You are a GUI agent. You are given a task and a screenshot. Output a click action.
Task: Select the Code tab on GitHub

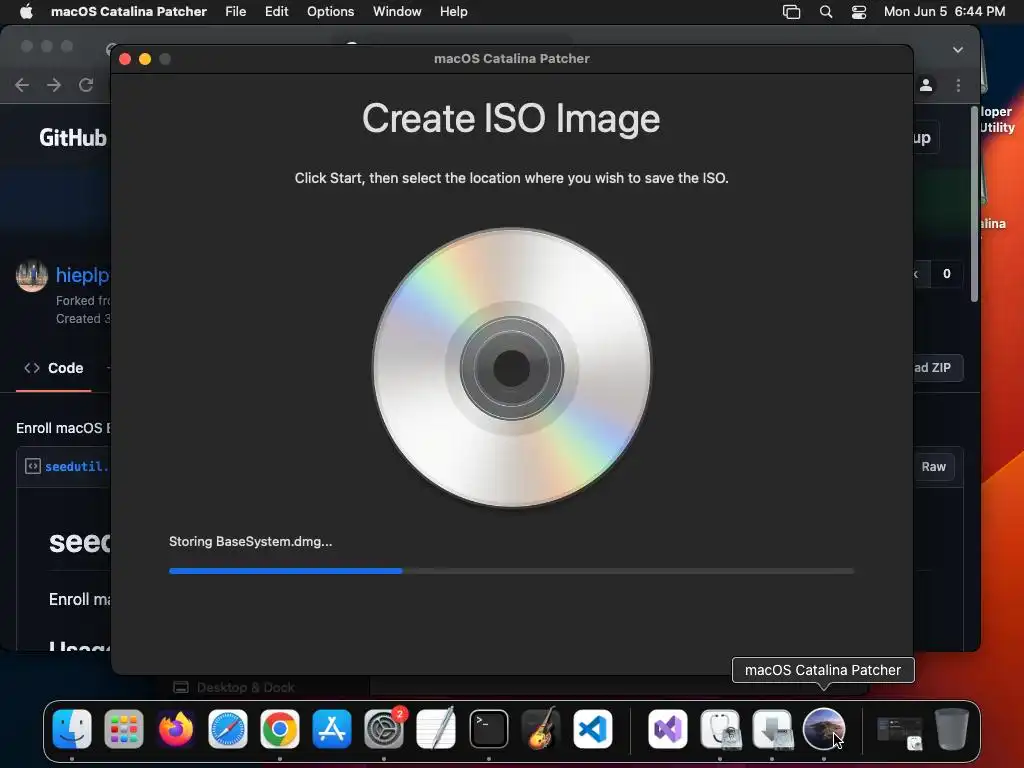pos(54,368)
